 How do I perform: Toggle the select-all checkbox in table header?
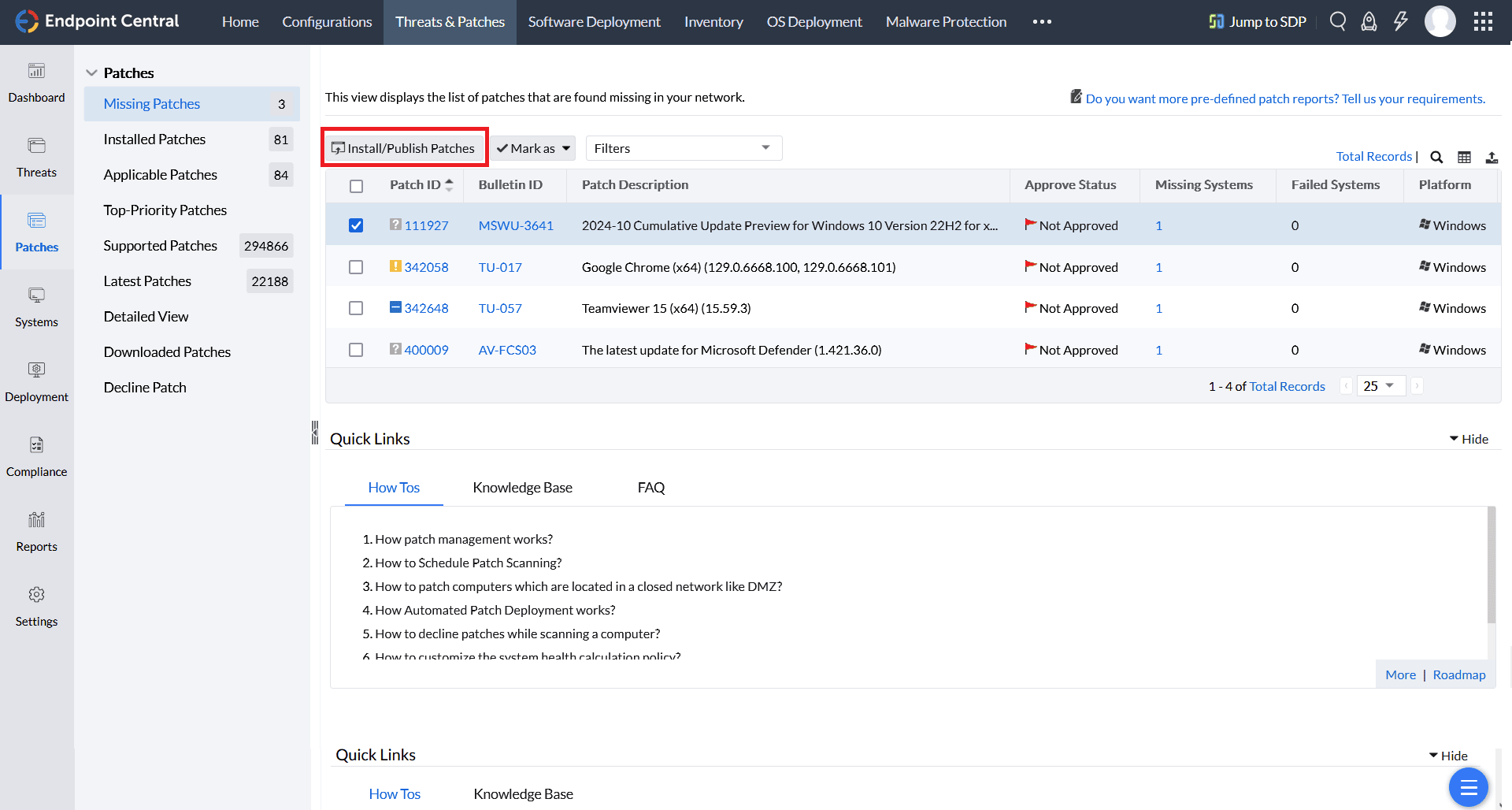[356, 186]
